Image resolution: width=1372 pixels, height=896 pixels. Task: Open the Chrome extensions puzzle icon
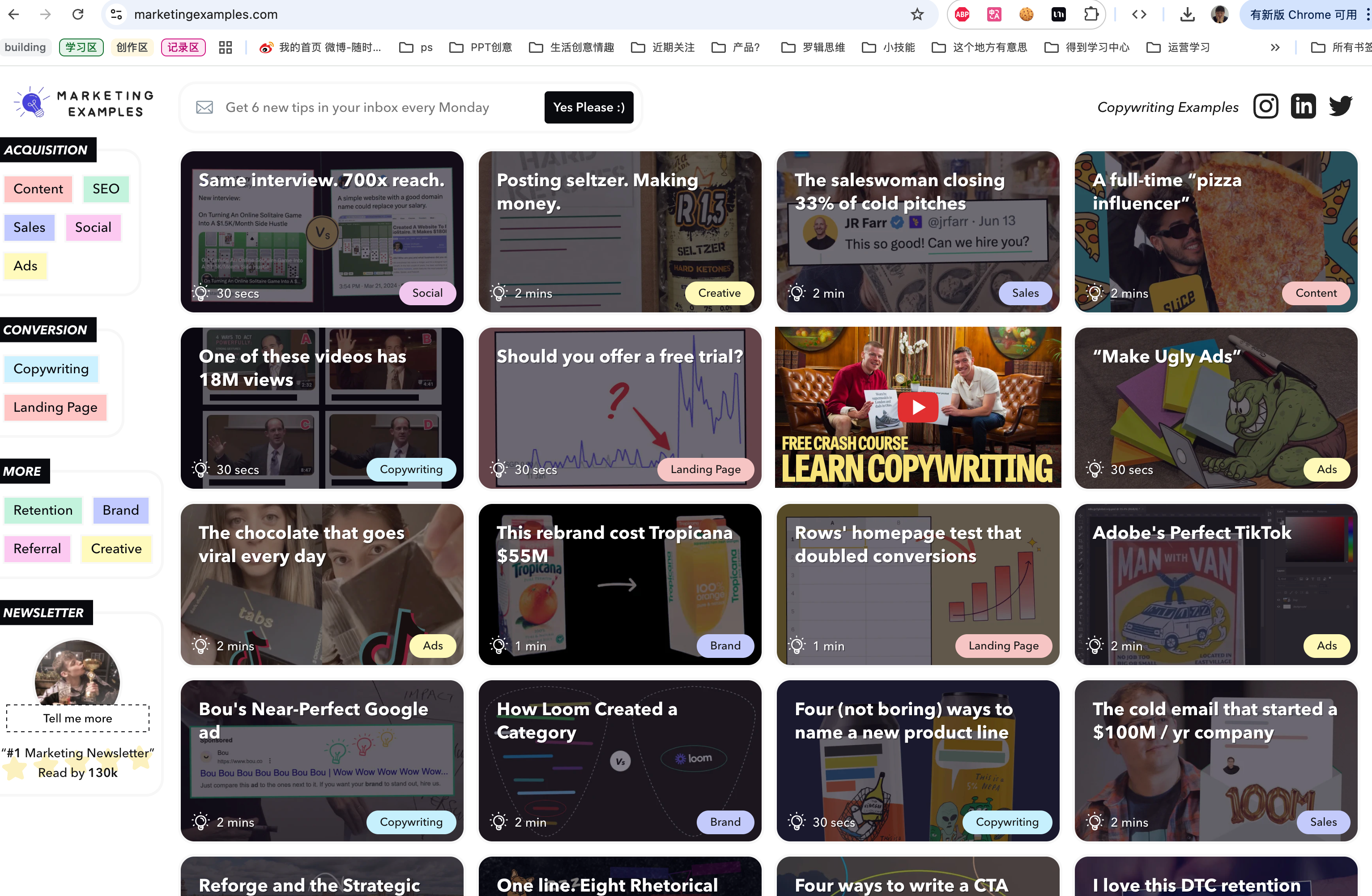(1091, 14)
